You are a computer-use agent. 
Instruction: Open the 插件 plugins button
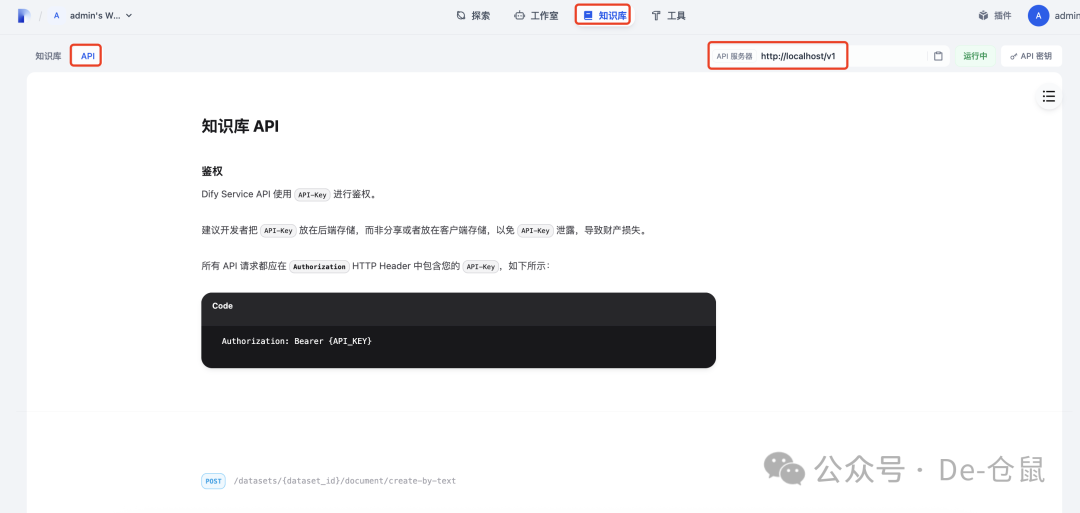[x=995, y=16]
